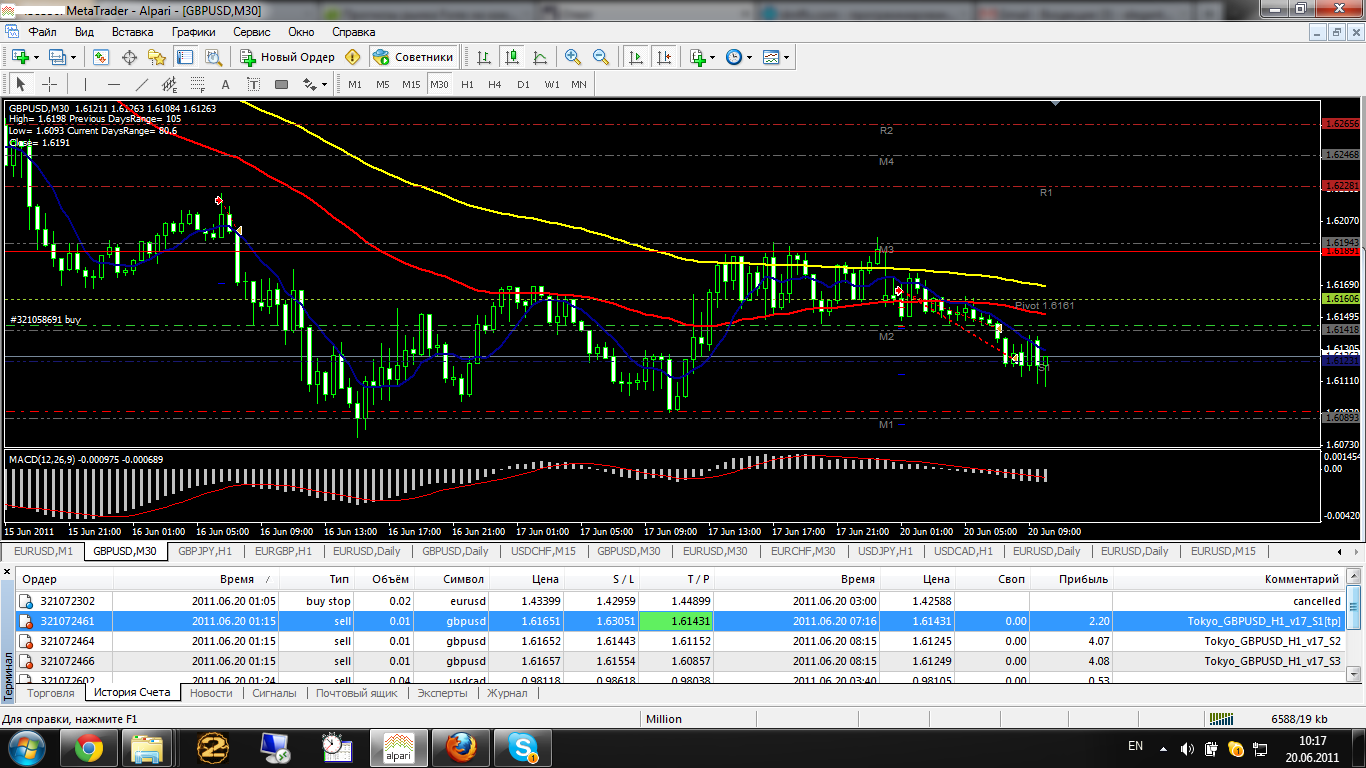This screenshot has width=1366, height=768.
Task: Expand the arrows tool dropdown
Action: point(325,84)
